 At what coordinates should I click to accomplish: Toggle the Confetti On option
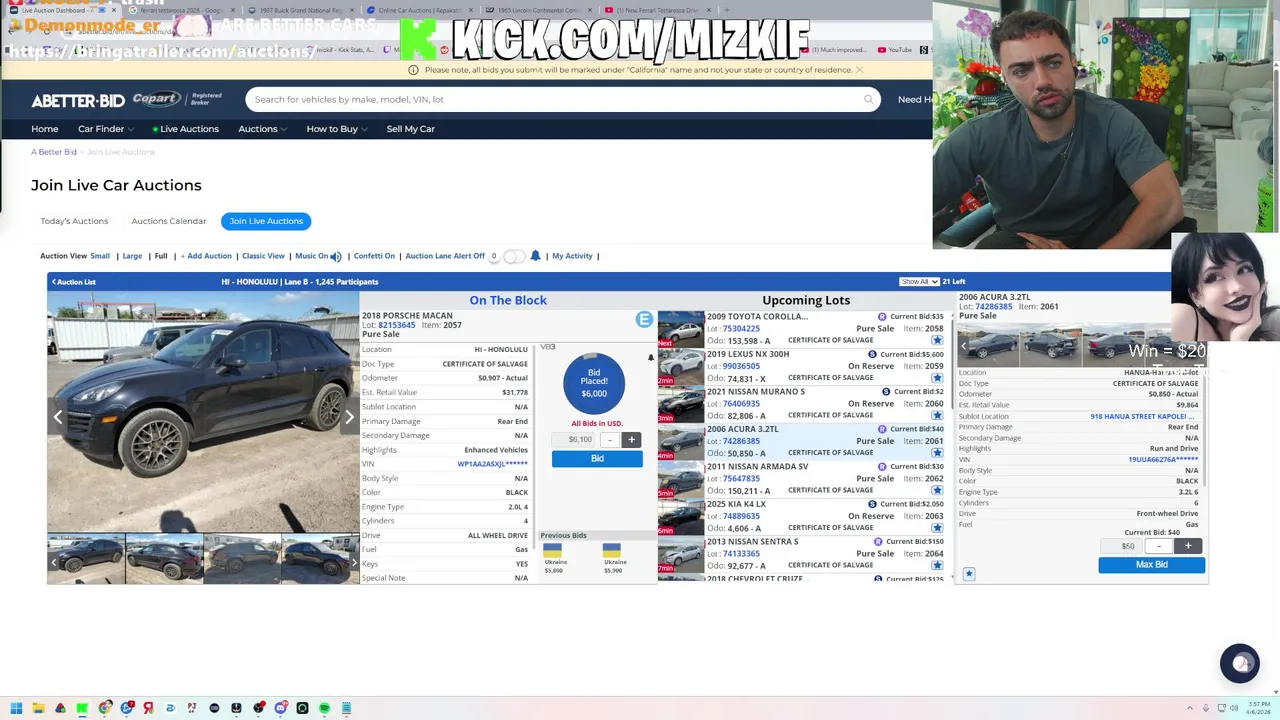[374, 256]
